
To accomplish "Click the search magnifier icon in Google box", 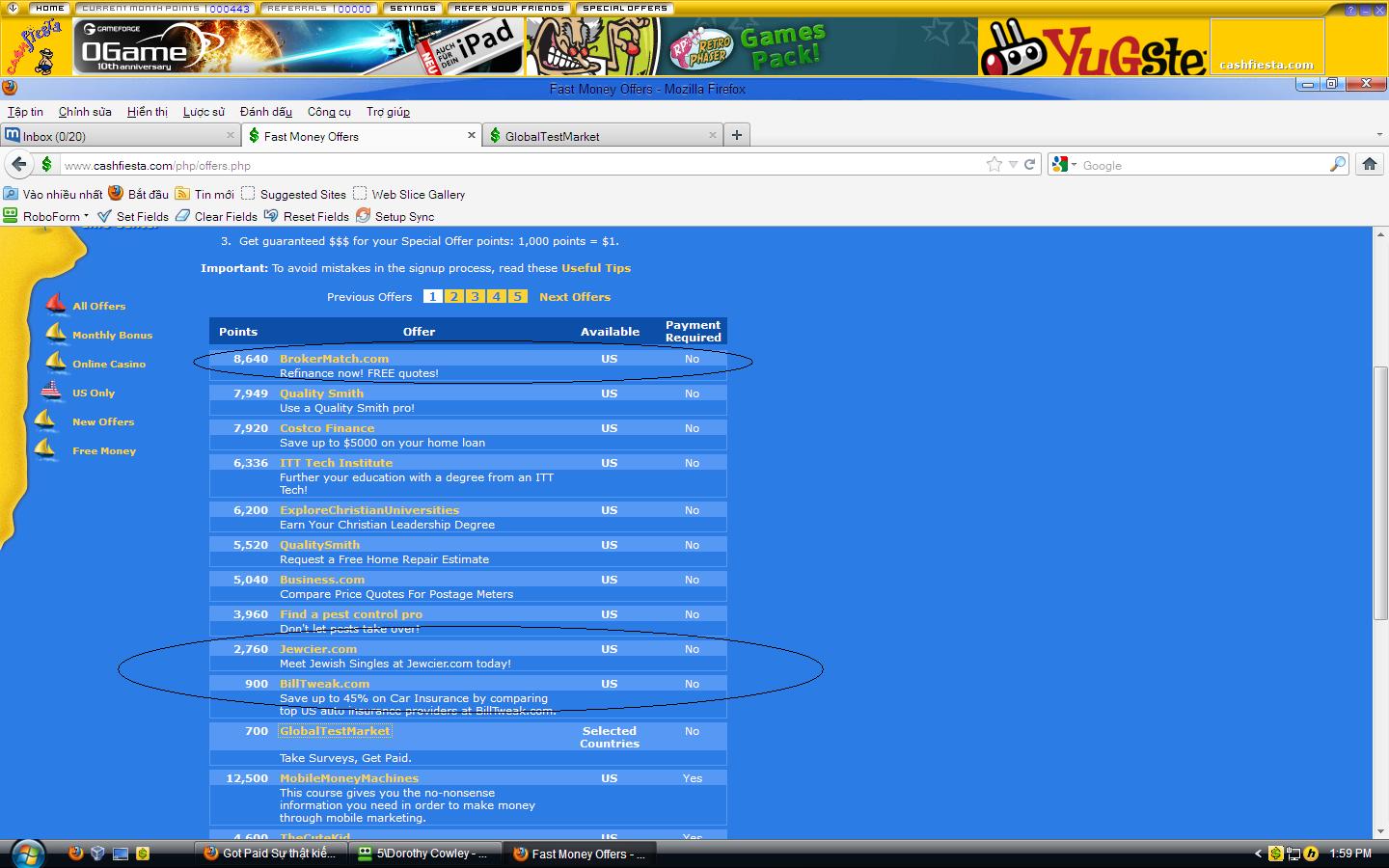I will pos(1338,165).
